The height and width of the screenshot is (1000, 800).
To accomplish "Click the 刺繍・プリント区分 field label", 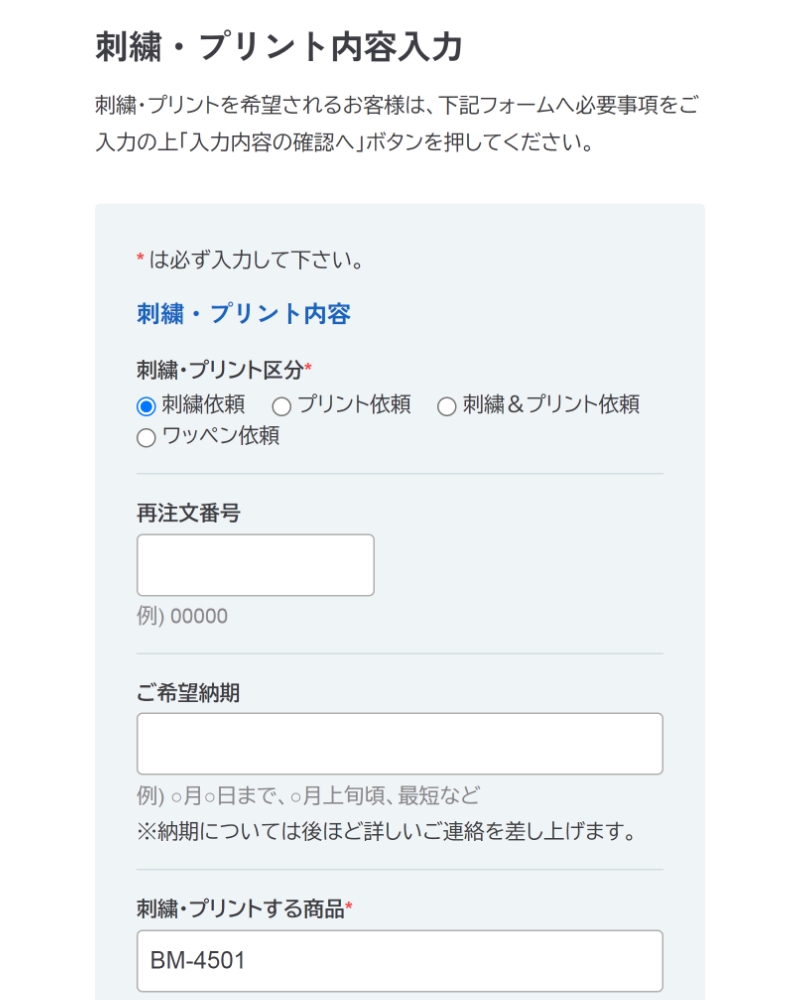I will [219, 370].
